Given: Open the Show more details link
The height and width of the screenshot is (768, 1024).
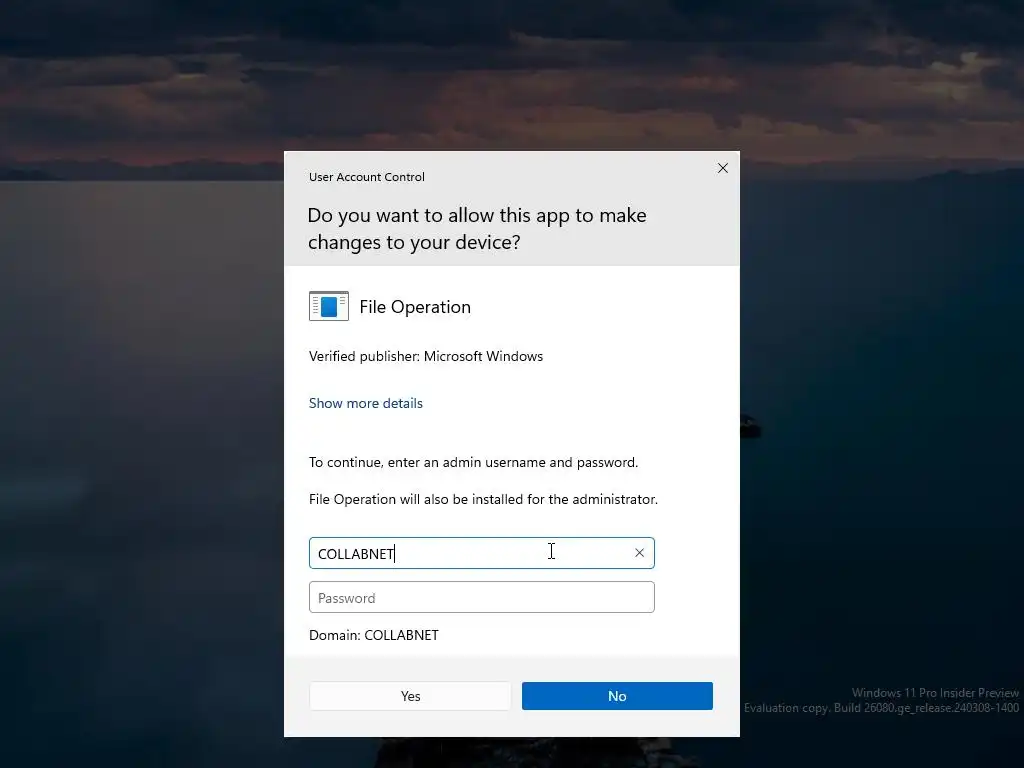Looking at the screenshot, I should point(366,404).
